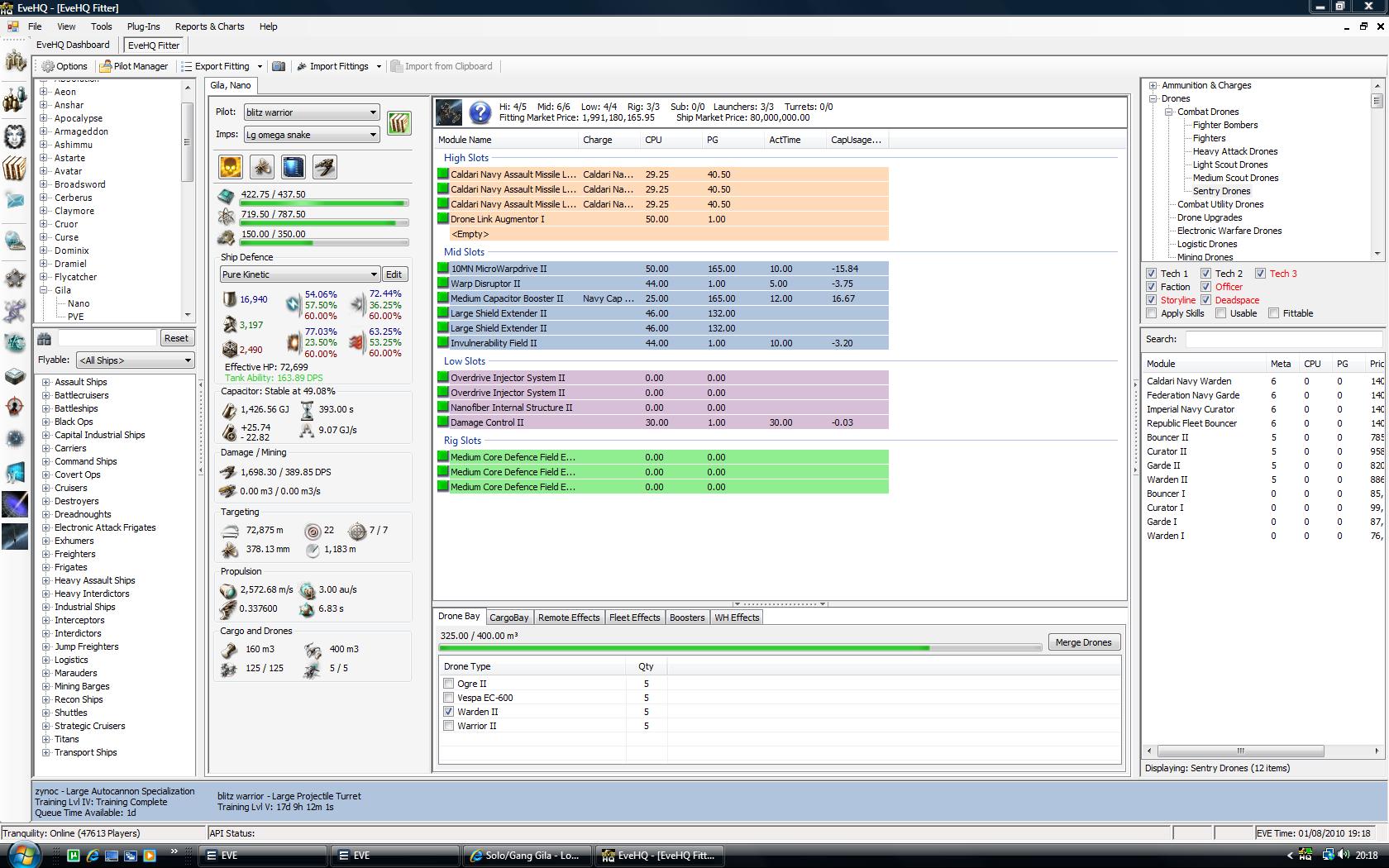Click the Export Fitting button
Viewport: 1389px width, 868px height.
click(x=215, y=66)
